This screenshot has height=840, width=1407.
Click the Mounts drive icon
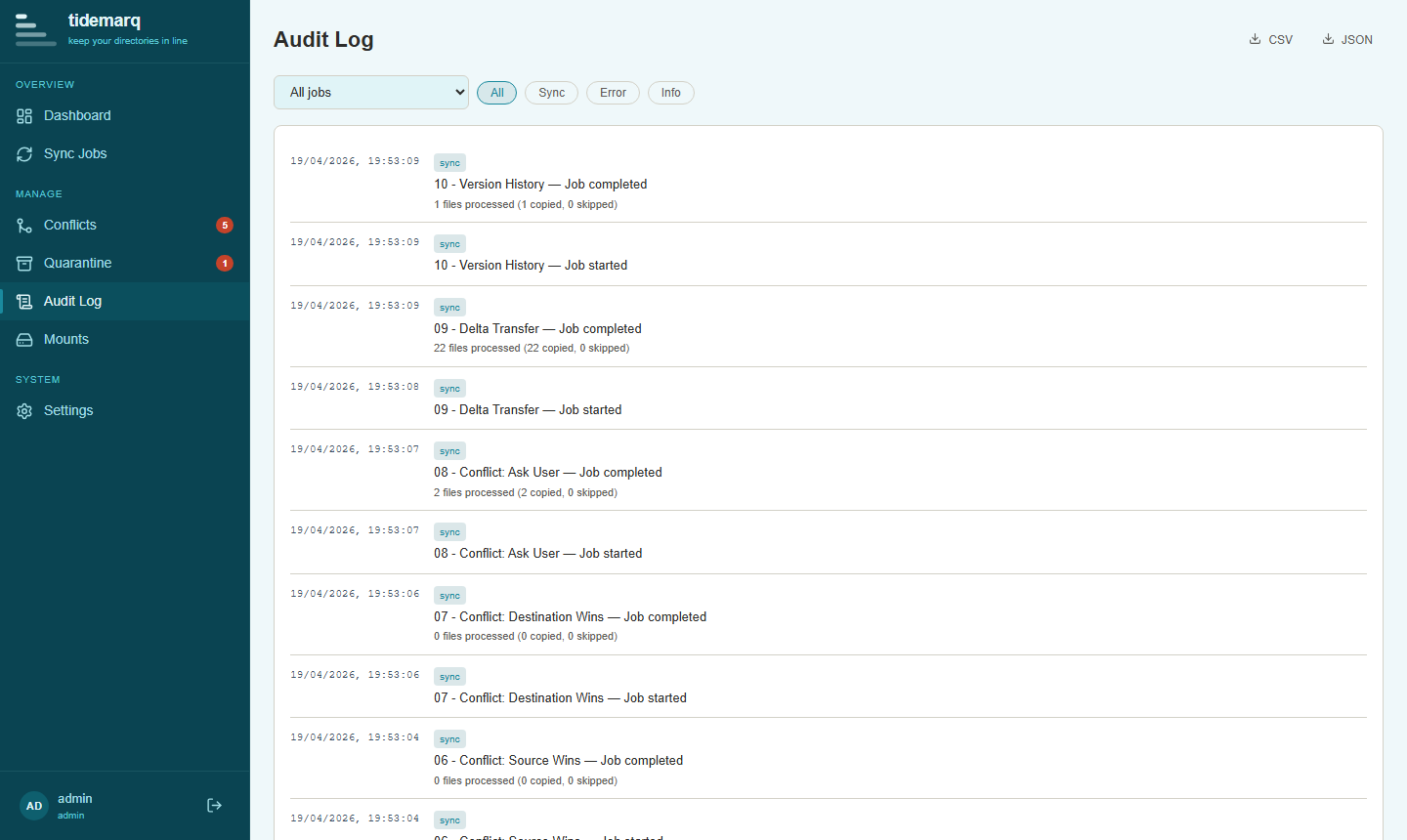24,340
